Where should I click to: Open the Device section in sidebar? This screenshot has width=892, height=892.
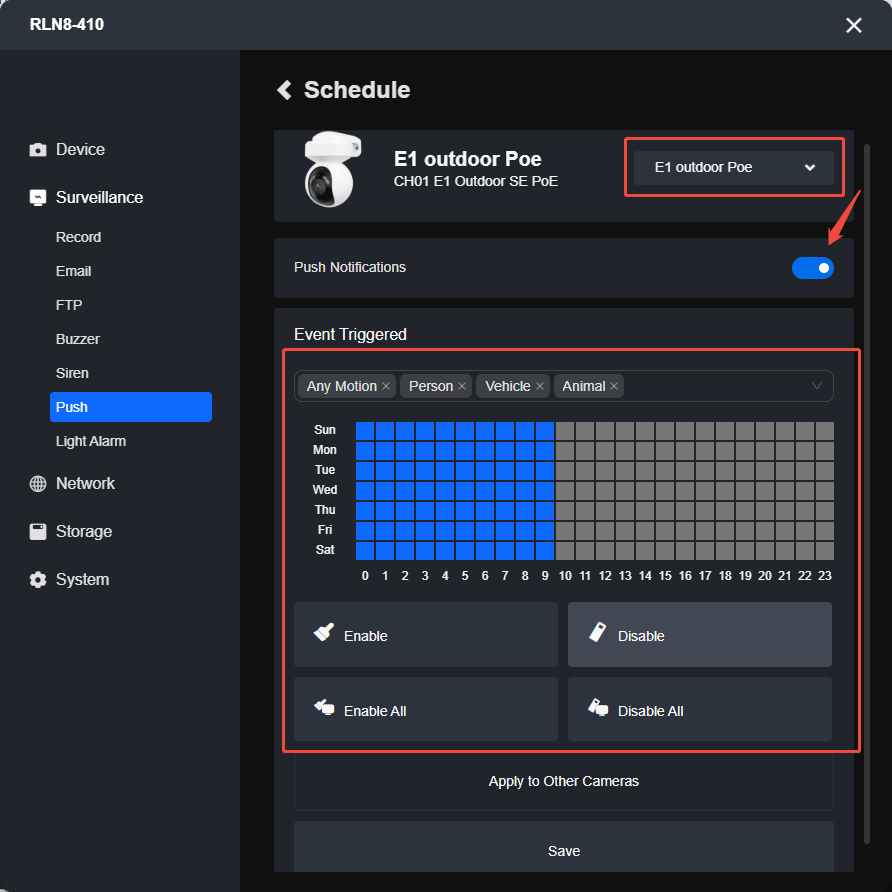(x=80, y=150)
